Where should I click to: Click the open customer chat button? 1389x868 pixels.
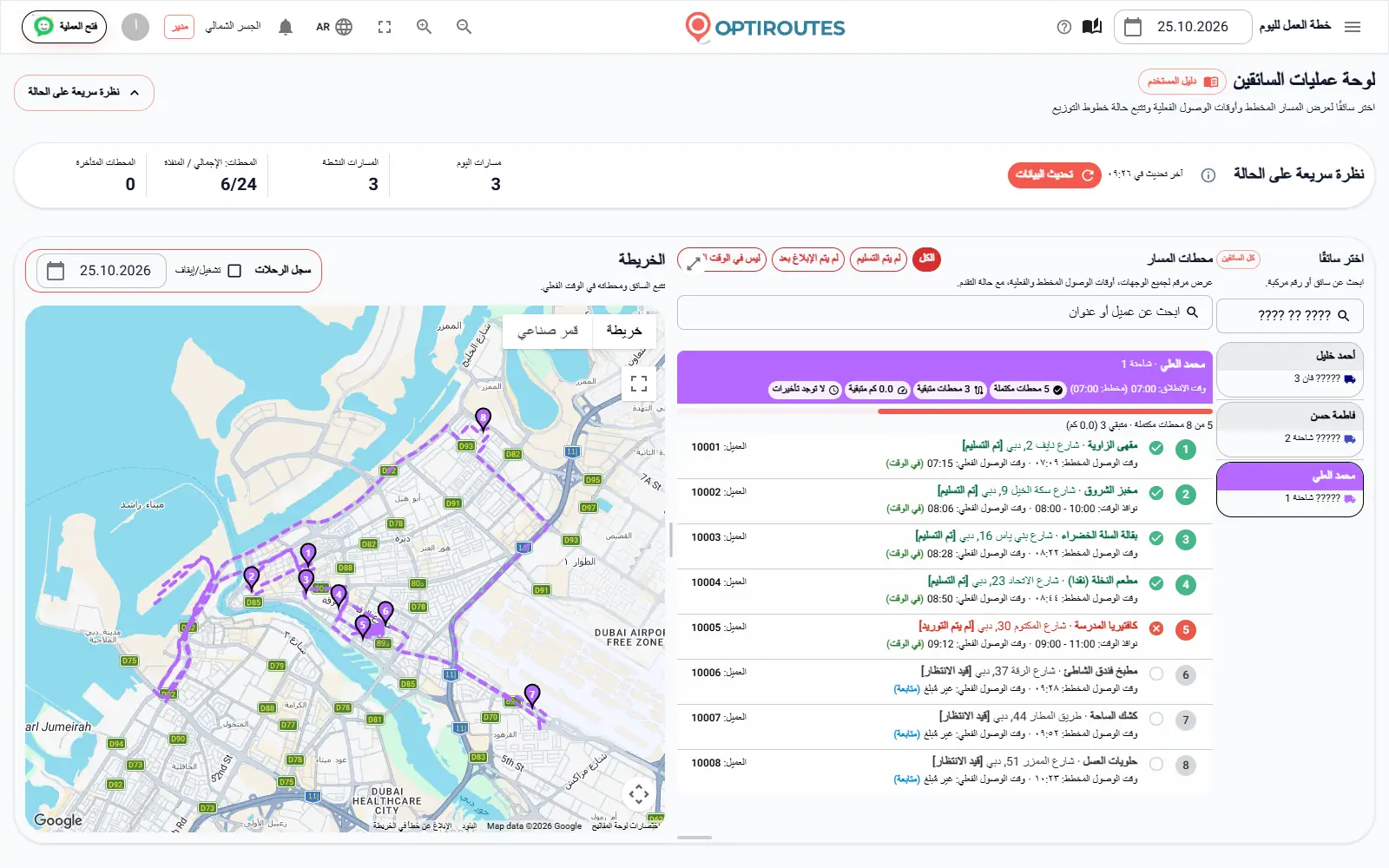64,27
